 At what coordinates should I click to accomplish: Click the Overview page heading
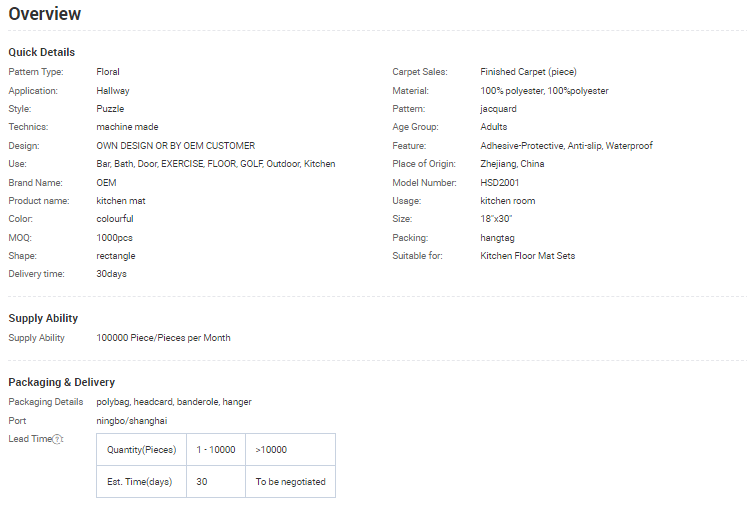45,14
